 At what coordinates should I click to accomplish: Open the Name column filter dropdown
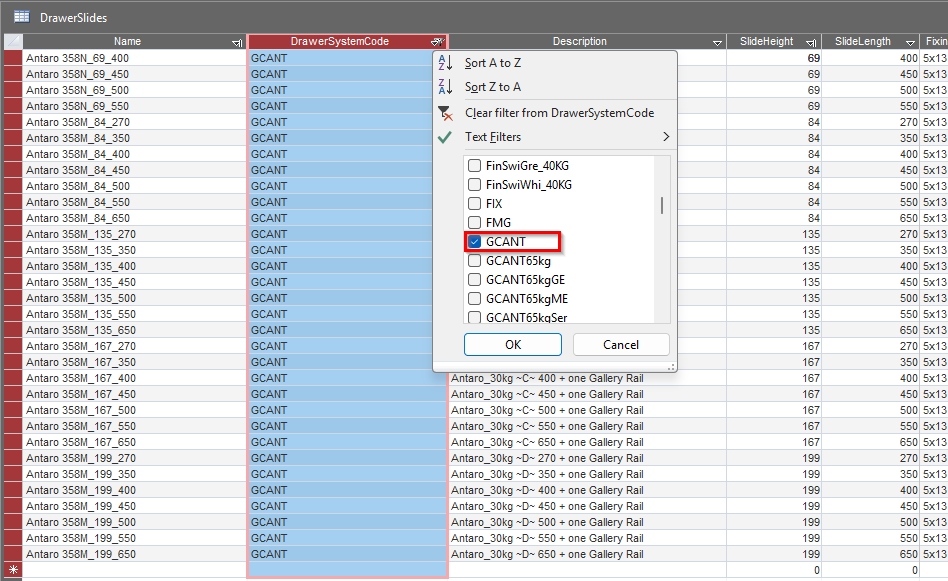click(237, 42)
